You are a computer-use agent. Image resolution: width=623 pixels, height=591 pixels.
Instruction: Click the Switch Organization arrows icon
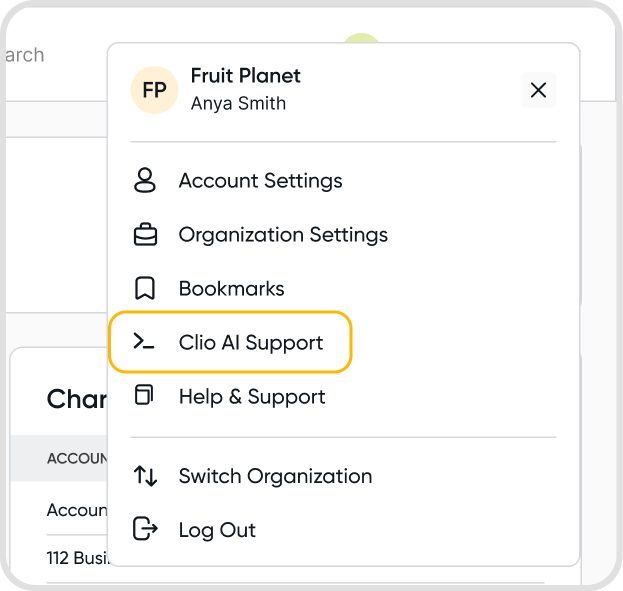click(145, 476)
